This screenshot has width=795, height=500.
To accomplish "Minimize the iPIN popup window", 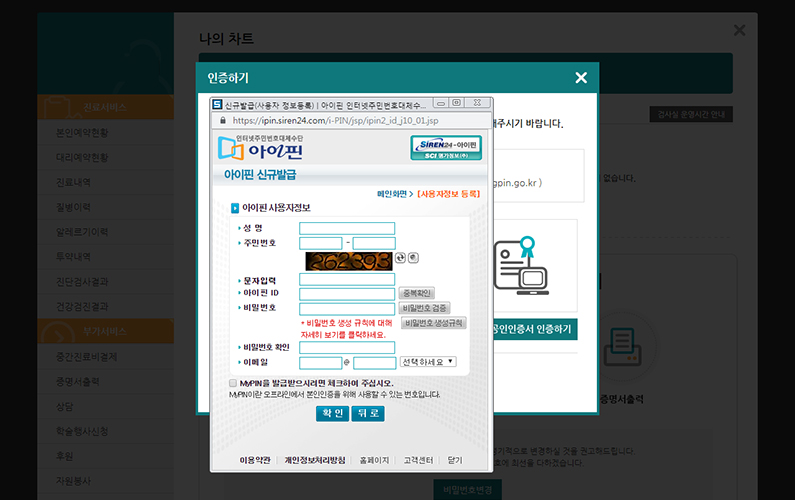I will click(441, 103).
